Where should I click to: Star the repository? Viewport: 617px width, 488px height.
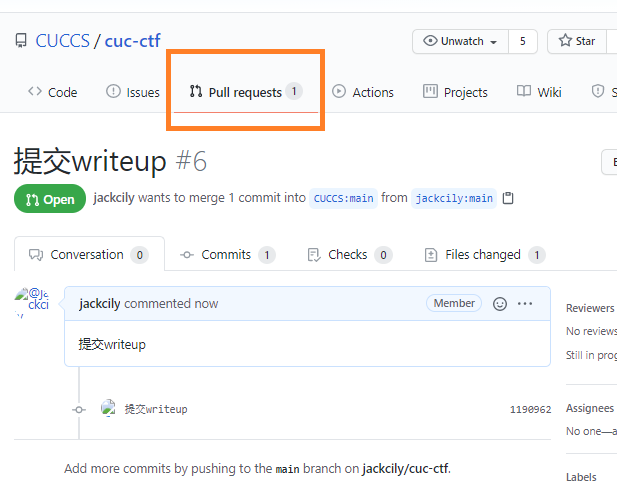(577, 41)
